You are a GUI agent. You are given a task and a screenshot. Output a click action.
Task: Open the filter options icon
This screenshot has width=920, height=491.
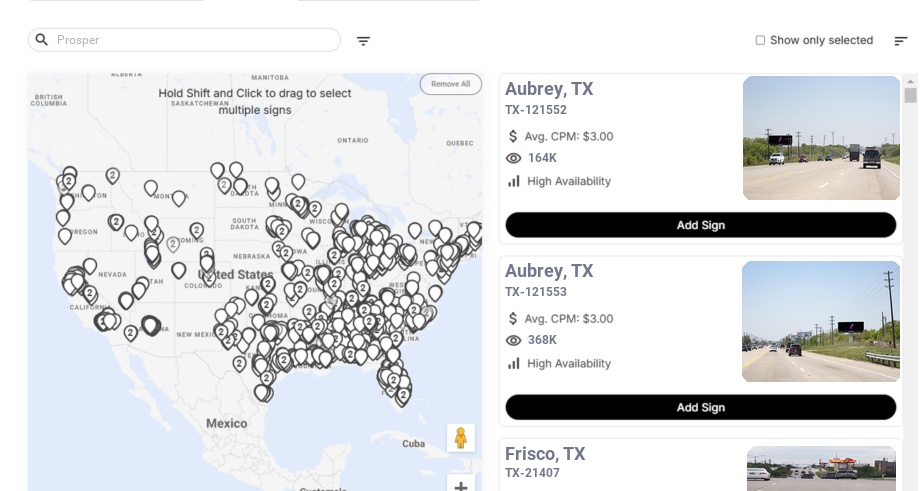coord(363,41)
